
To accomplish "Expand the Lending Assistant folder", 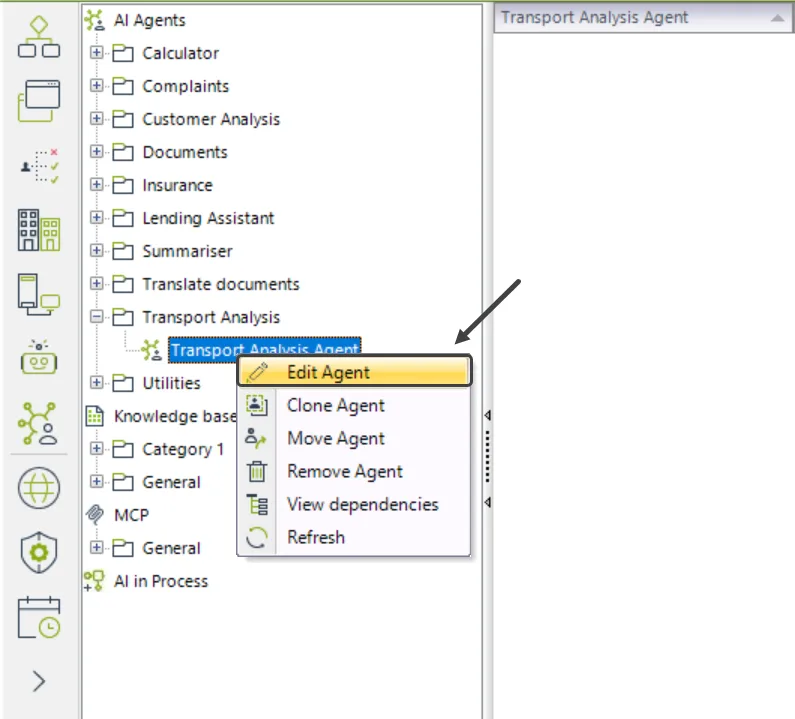I will pyautogui.click(x=96, y=218).
